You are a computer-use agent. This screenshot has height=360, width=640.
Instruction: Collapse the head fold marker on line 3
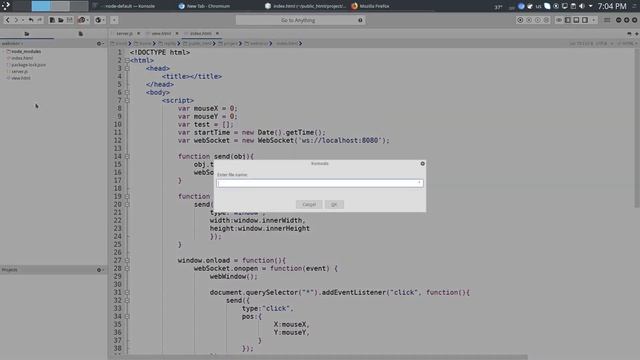point(127,68)
